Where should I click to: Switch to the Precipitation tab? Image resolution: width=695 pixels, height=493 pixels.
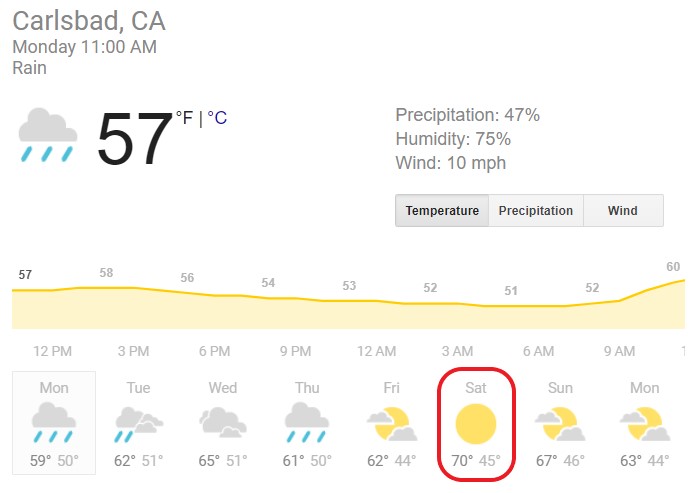coord(536,211)
